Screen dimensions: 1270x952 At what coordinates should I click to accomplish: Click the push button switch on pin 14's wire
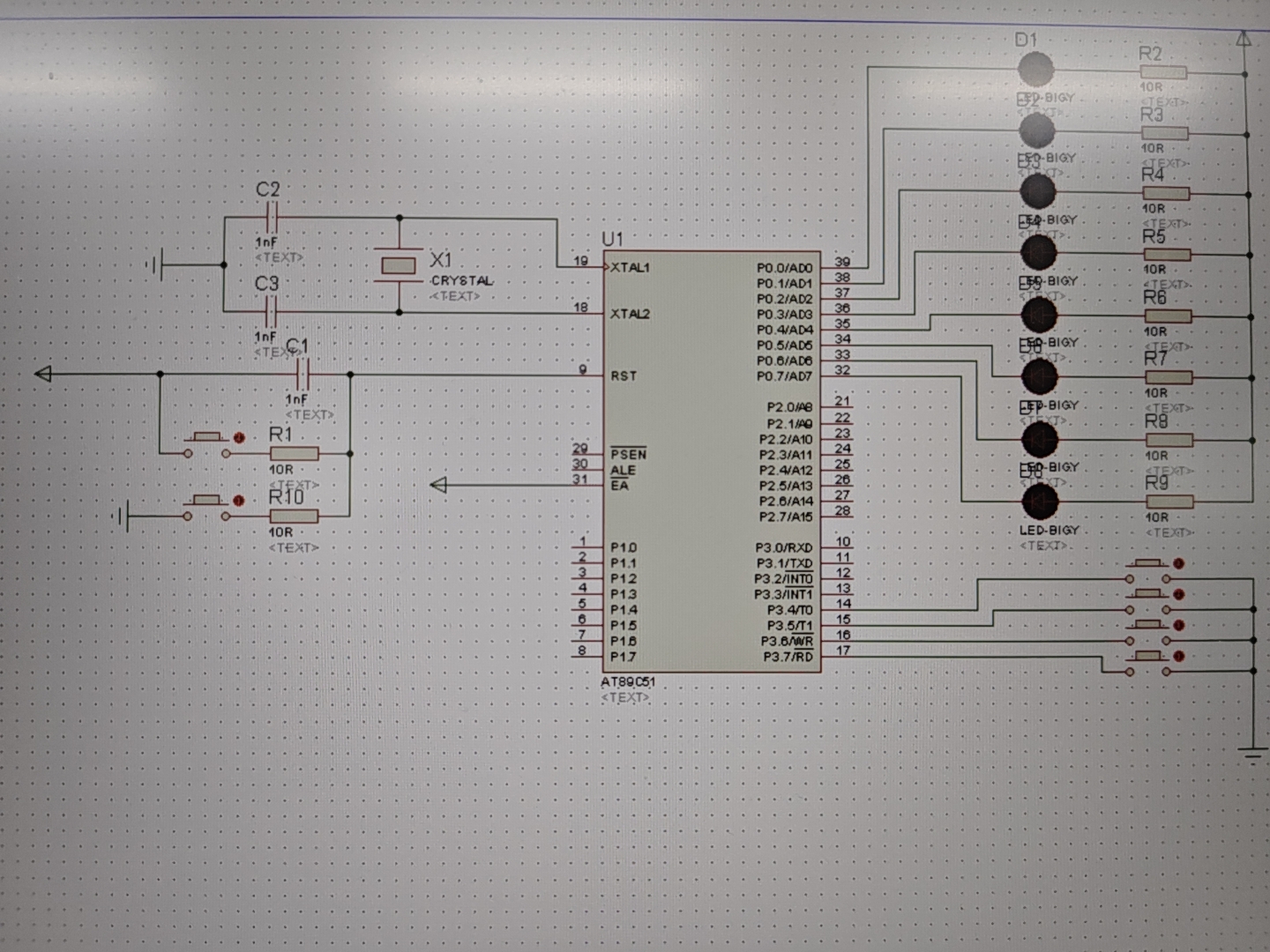1148,570
